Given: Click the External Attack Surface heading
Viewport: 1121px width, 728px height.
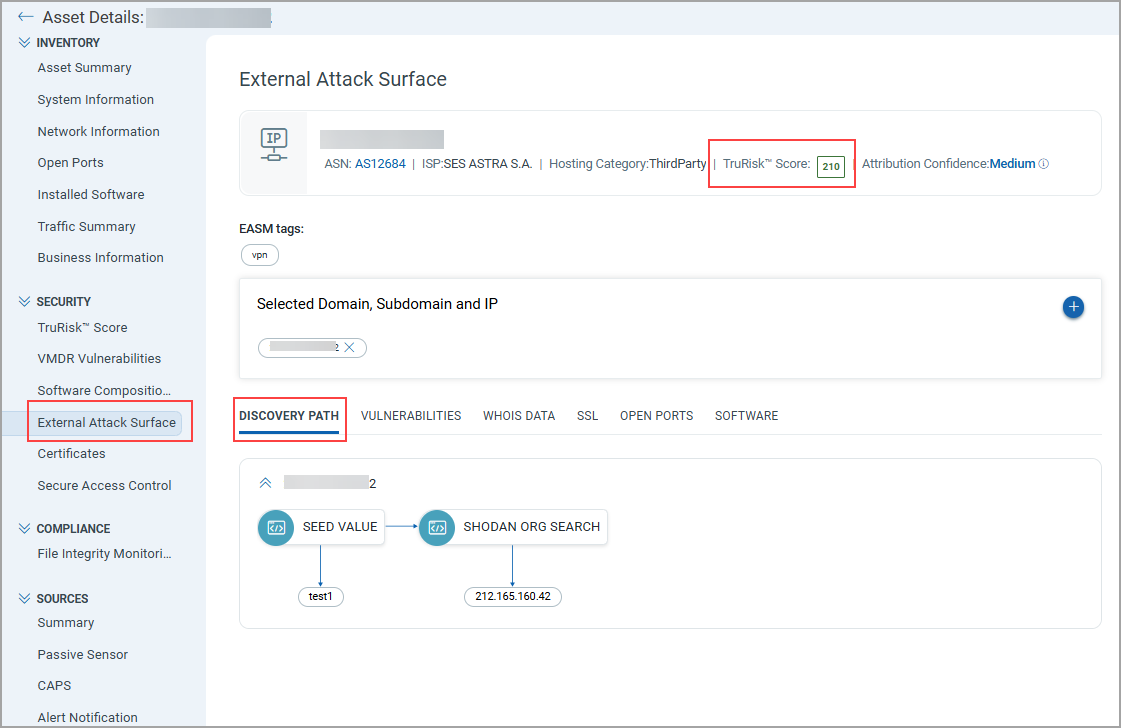Looking at the screenshot, I should [343, 79].
